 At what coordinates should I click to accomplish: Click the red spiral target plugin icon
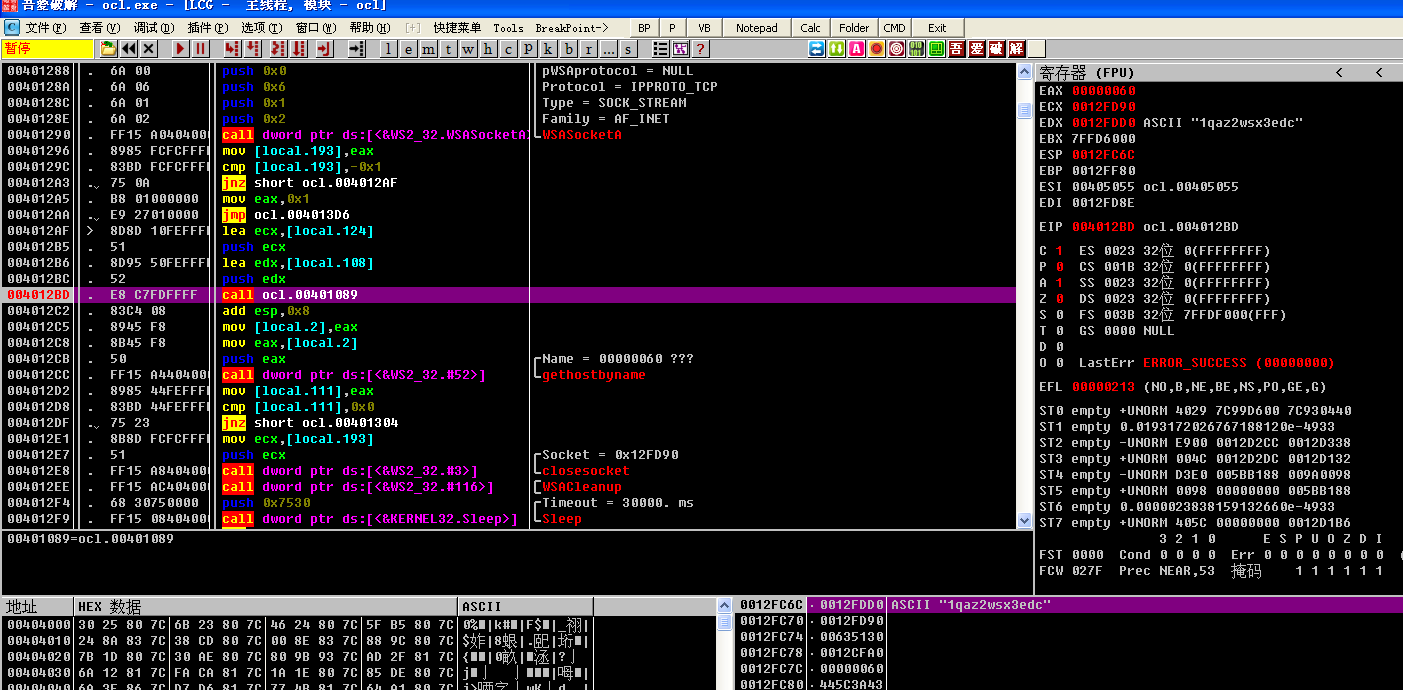click(x=897, y=48)
